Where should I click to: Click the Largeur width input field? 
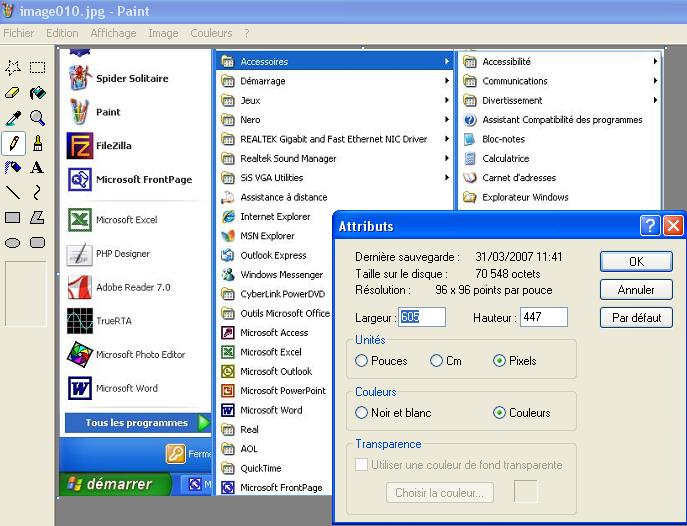point(422,317)
